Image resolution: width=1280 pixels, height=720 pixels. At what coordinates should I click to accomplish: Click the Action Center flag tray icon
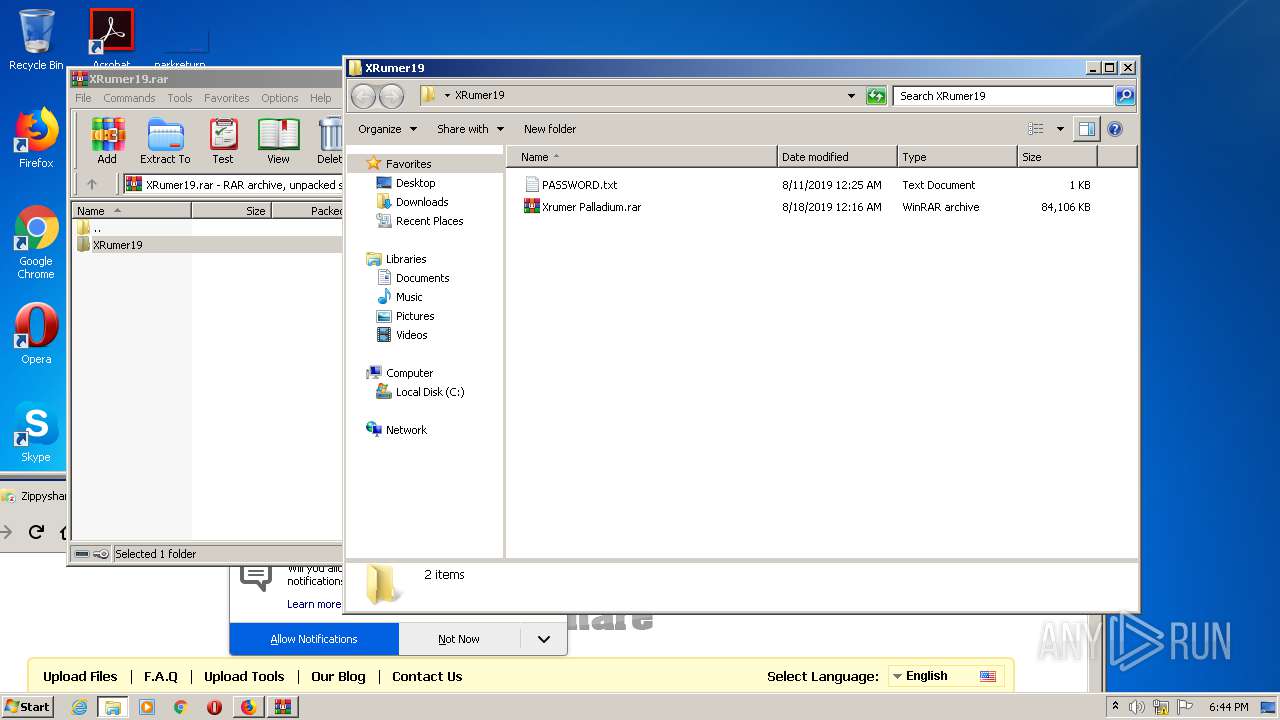pyautogui.click(x=1185, y=707)
